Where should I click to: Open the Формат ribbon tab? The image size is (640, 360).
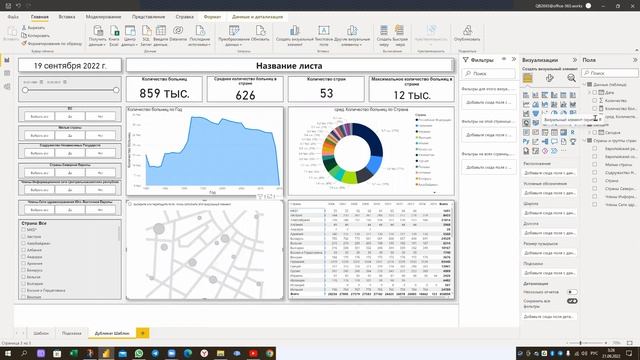(x=212, y=17)
